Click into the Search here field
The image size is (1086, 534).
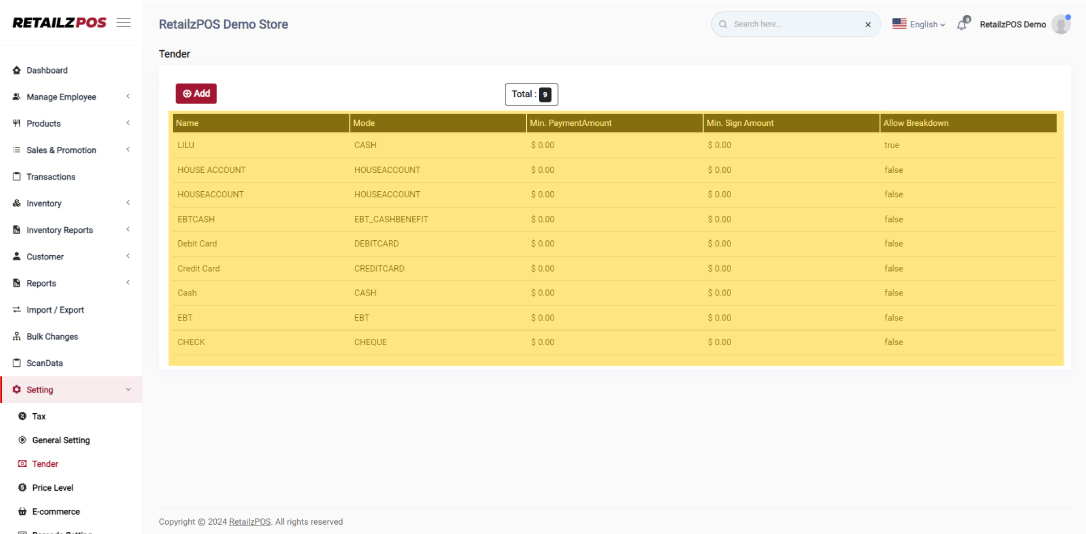pyautogui.click(x=790, y=24)
